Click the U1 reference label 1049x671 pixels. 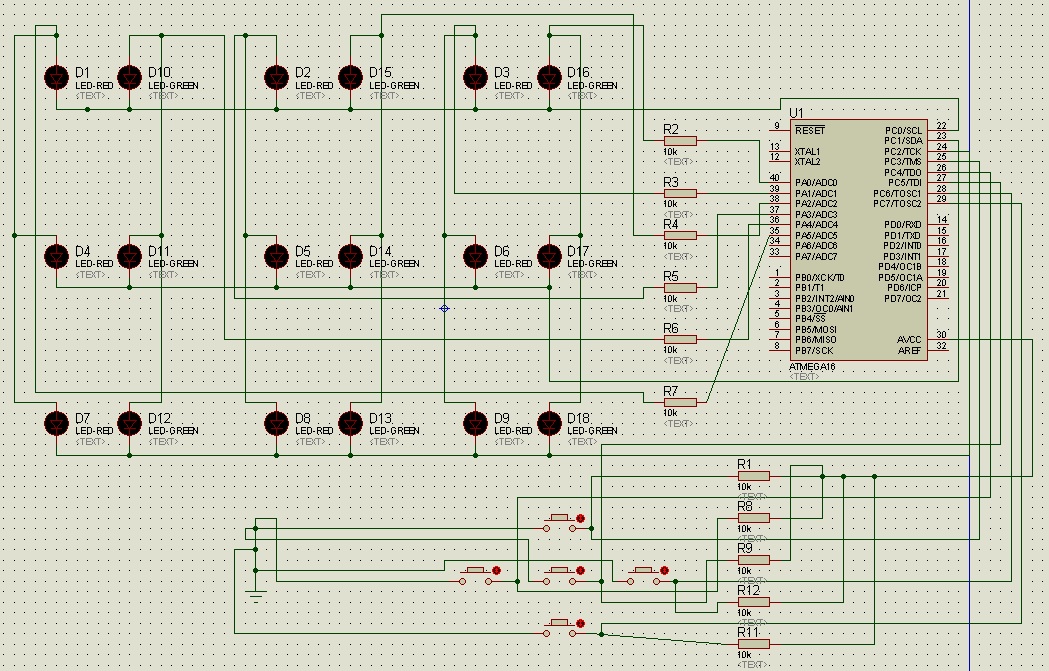(796, 113)
